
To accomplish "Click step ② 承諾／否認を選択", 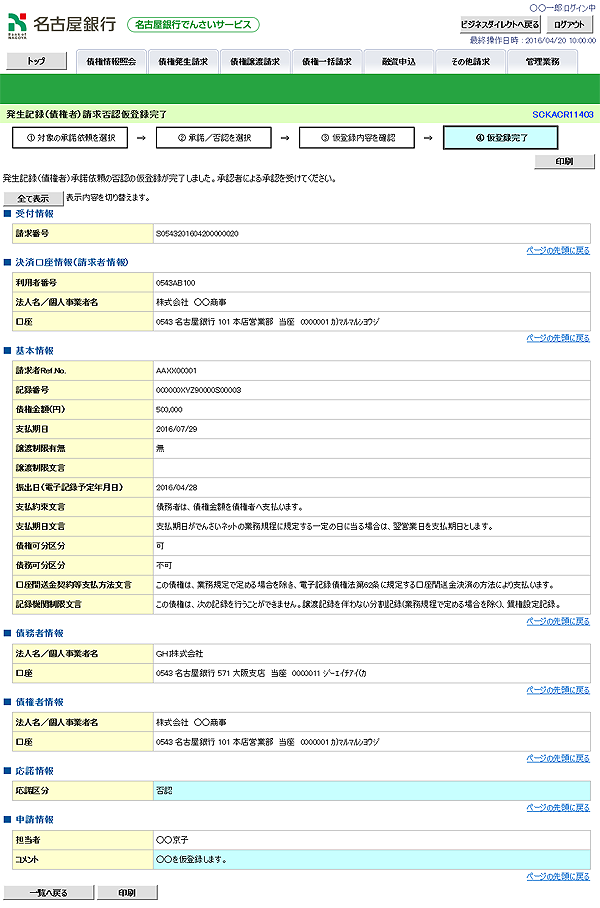I will tap(214, 138).
